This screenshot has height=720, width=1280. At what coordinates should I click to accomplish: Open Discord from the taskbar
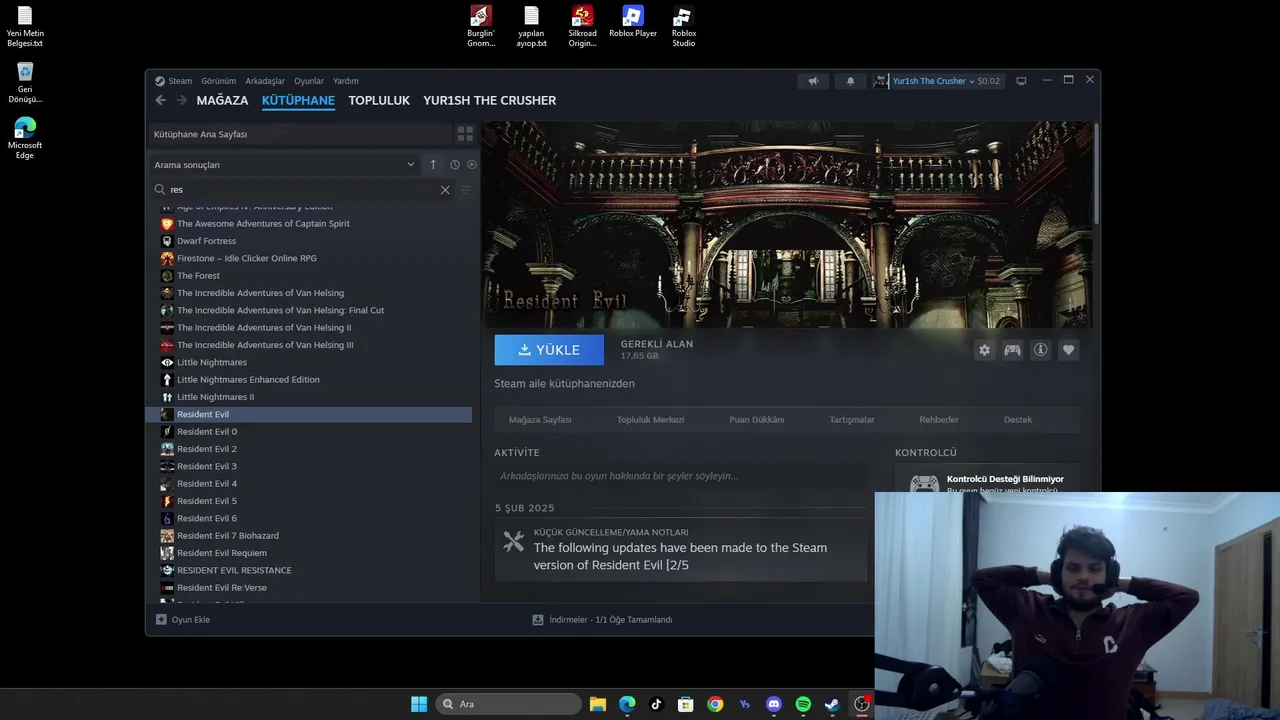[773, 704]
